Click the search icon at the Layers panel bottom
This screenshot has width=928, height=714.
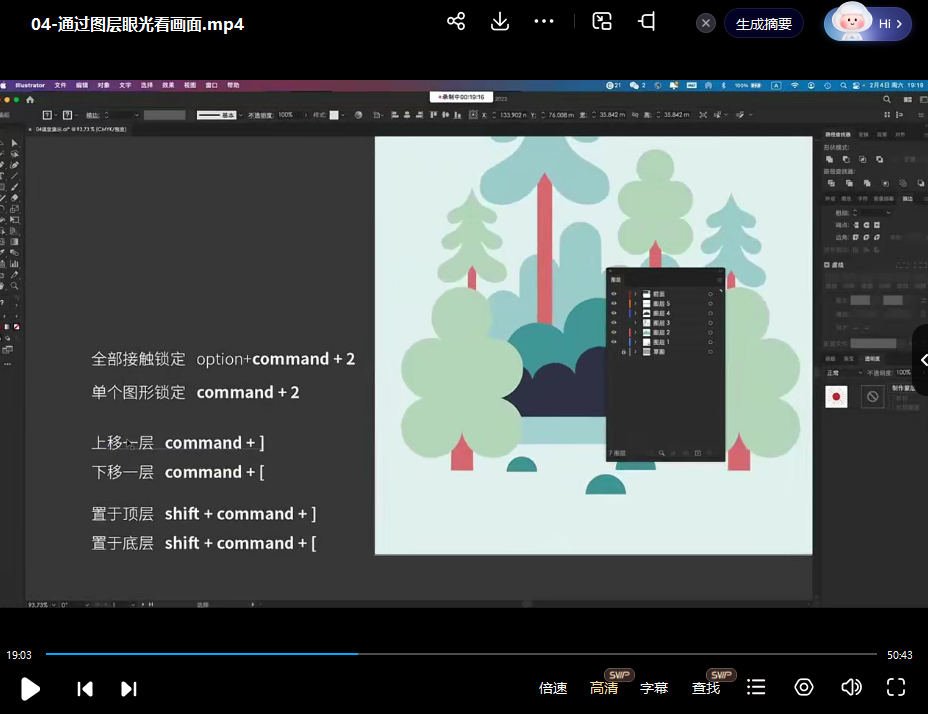click(662, 452)
